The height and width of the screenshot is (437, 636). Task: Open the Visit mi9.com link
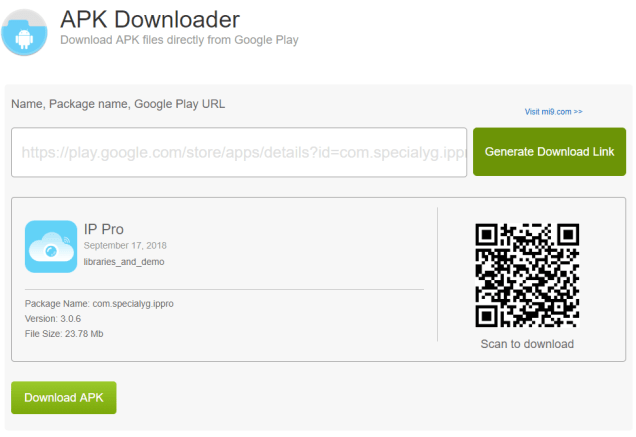point(553,111)
